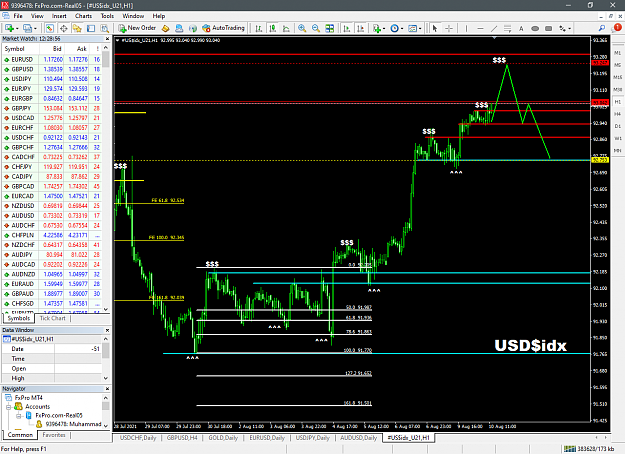Select the EURUSD row in Market Watch

coord(52,59)
